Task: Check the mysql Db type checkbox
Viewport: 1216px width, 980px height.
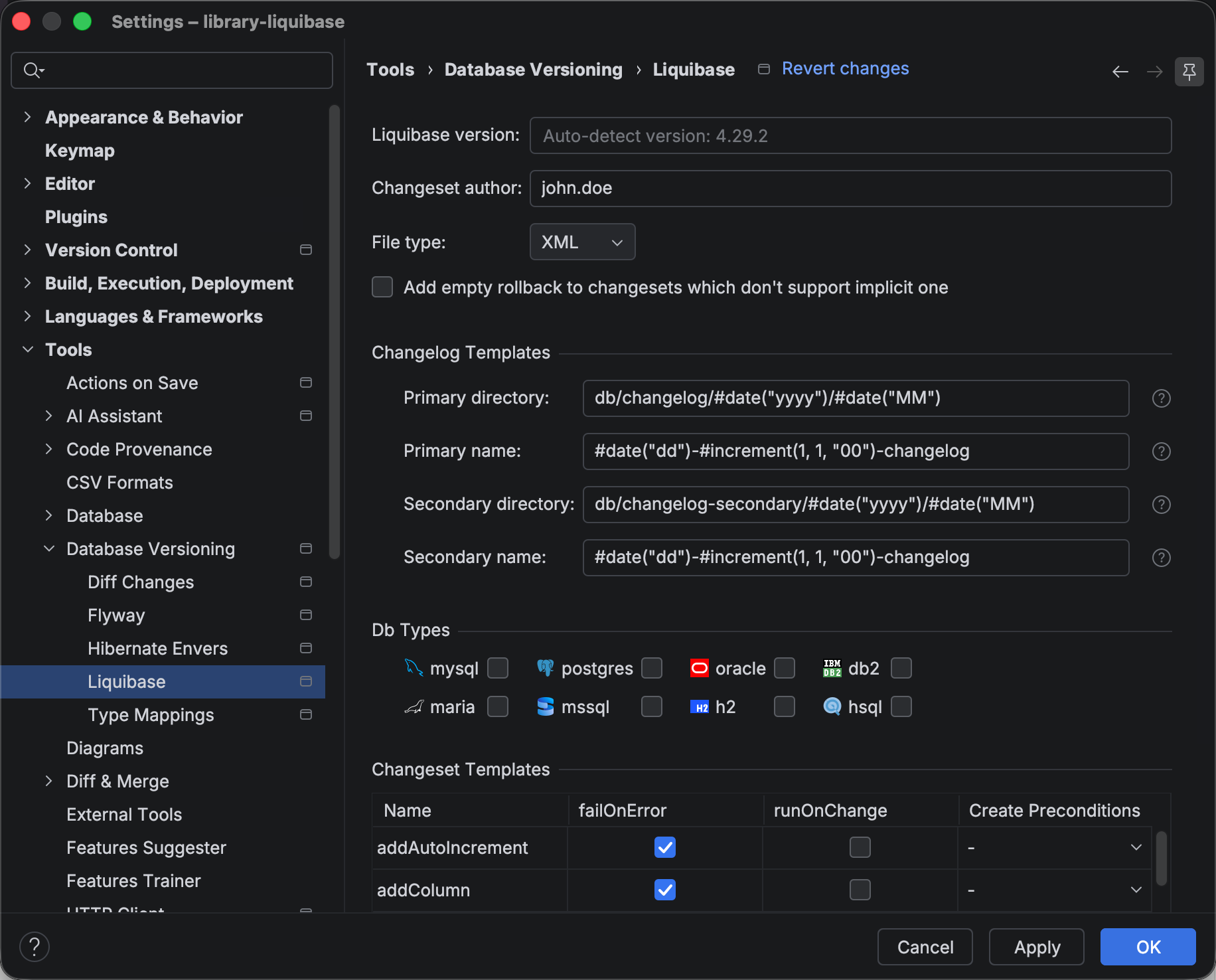Action: click(x=498, y=668)
